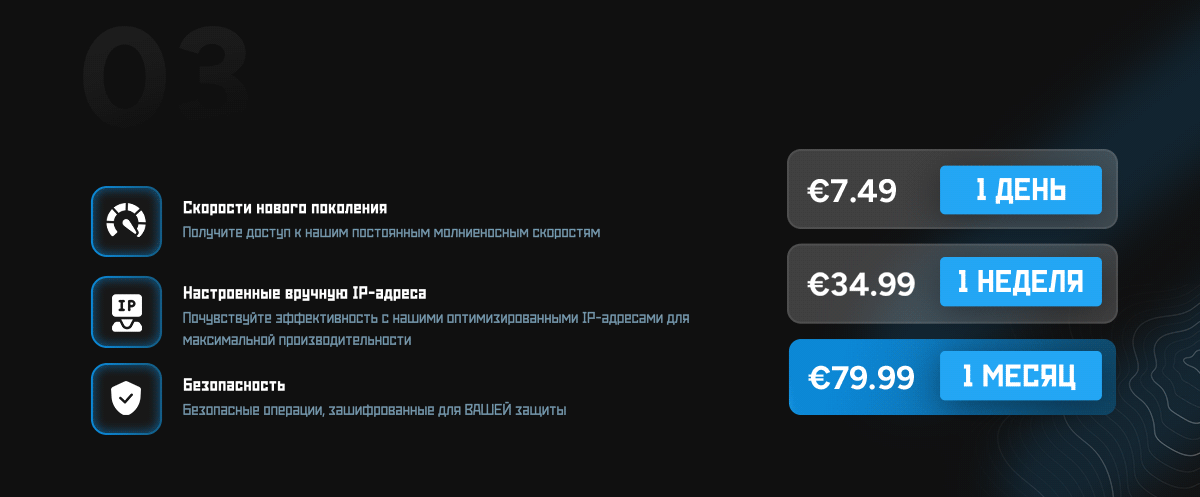Select the зашифрованные для ВАШЕЙ защиты description

(375, 410)
